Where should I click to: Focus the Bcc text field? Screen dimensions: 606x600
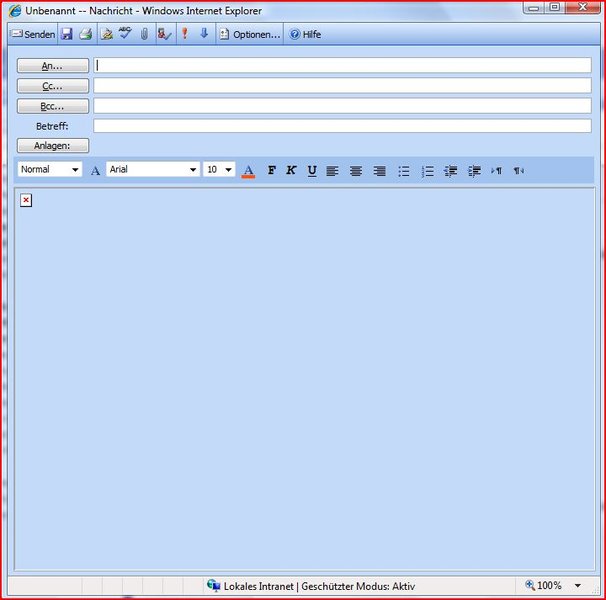342,106
